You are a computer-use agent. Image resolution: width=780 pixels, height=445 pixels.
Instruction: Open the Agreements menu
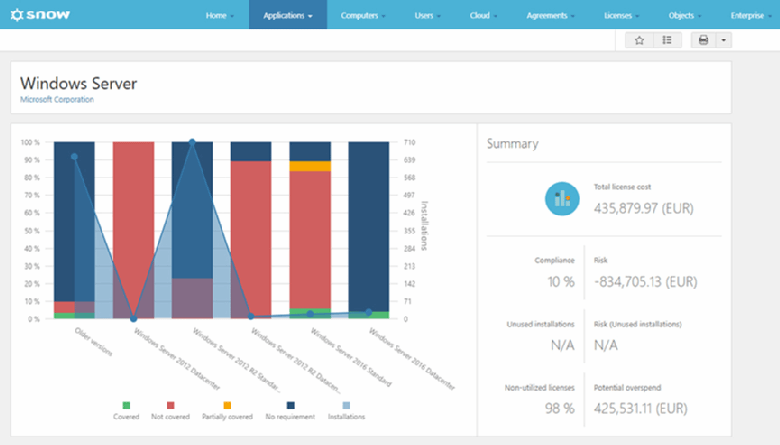[550, 15]
